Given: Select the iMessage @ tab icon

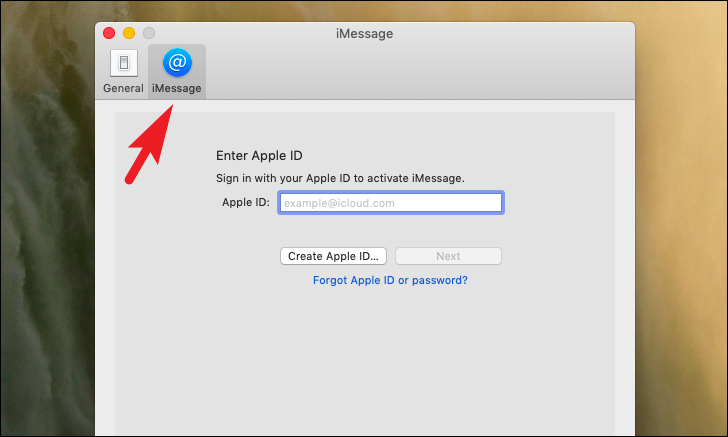Looking at the screenshot, I should tap(177, 62).
